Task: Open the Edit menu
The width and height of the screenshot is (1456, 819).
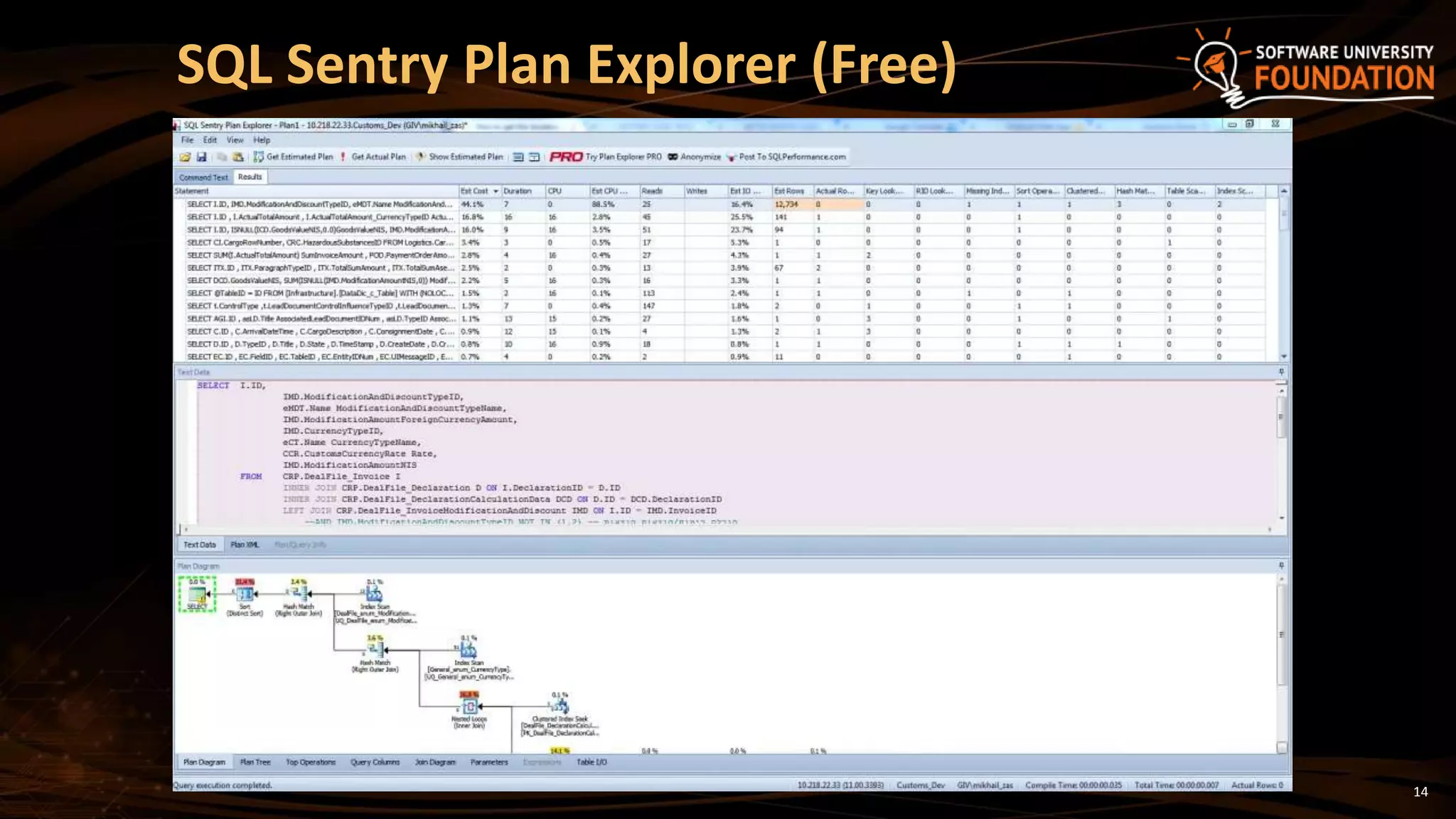Action: coord(210,140)
